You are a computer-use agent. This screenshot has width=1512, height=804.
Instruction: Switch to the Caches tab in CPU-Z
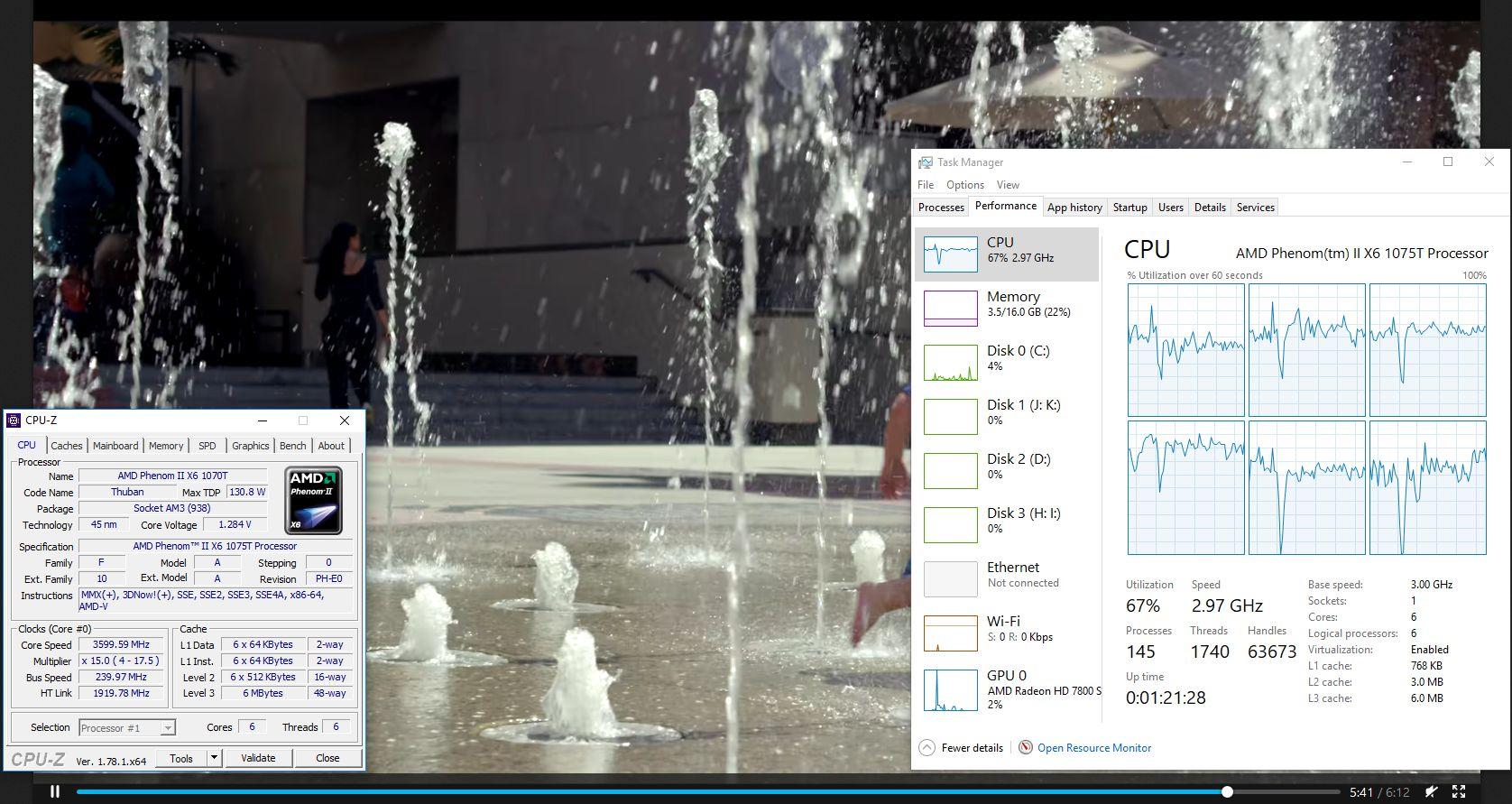[66, 446]
